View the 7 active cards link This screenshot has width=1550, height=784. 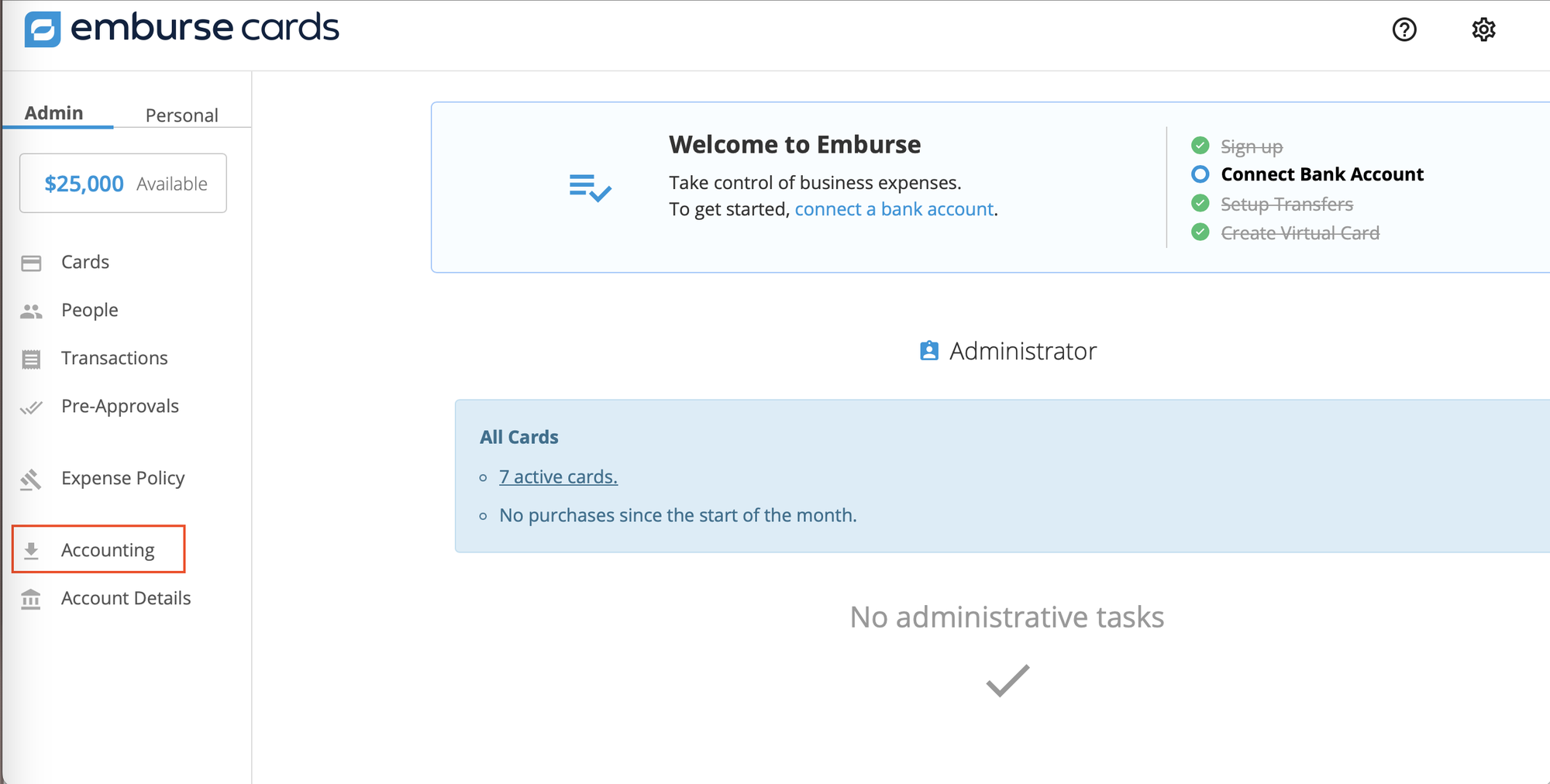[558, 476]
